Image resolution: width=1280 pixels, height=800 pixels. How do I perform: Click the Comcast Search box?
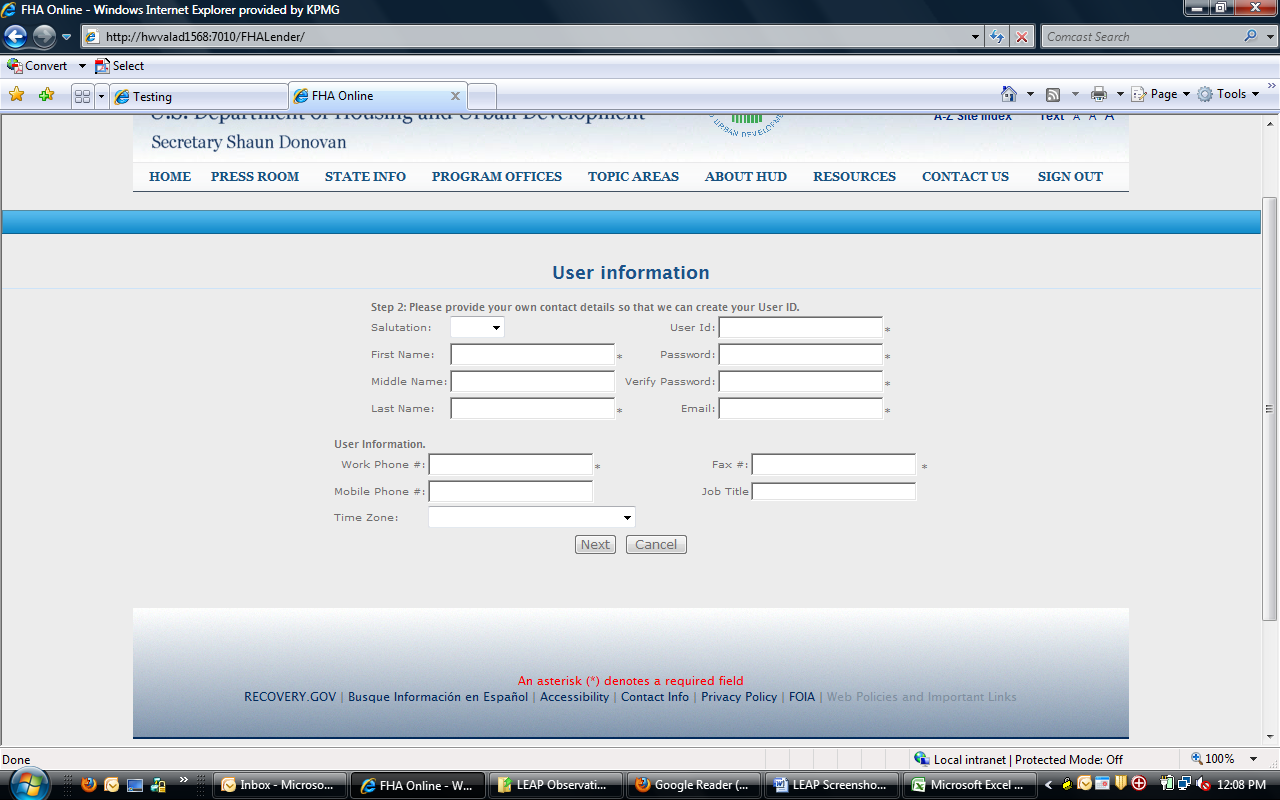[x=1141, y=37]
